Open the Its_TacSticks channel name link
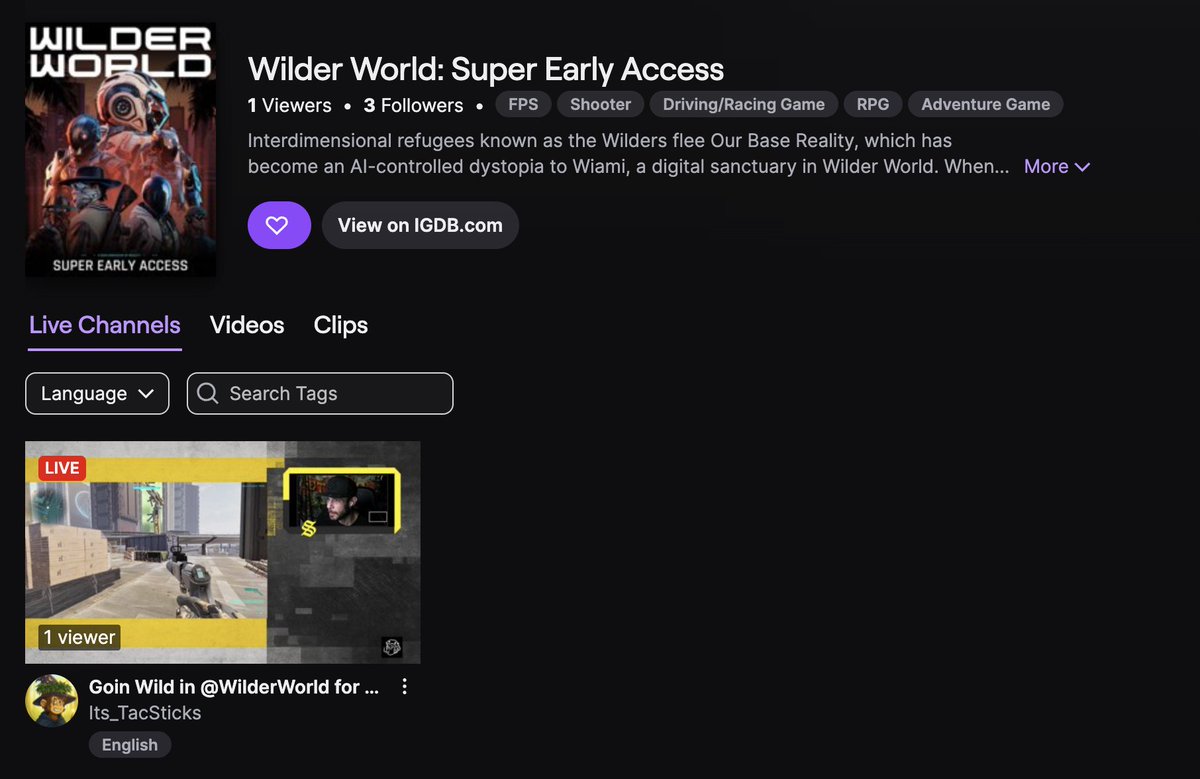Viewport: 1200px width, 779px height. 145,713
